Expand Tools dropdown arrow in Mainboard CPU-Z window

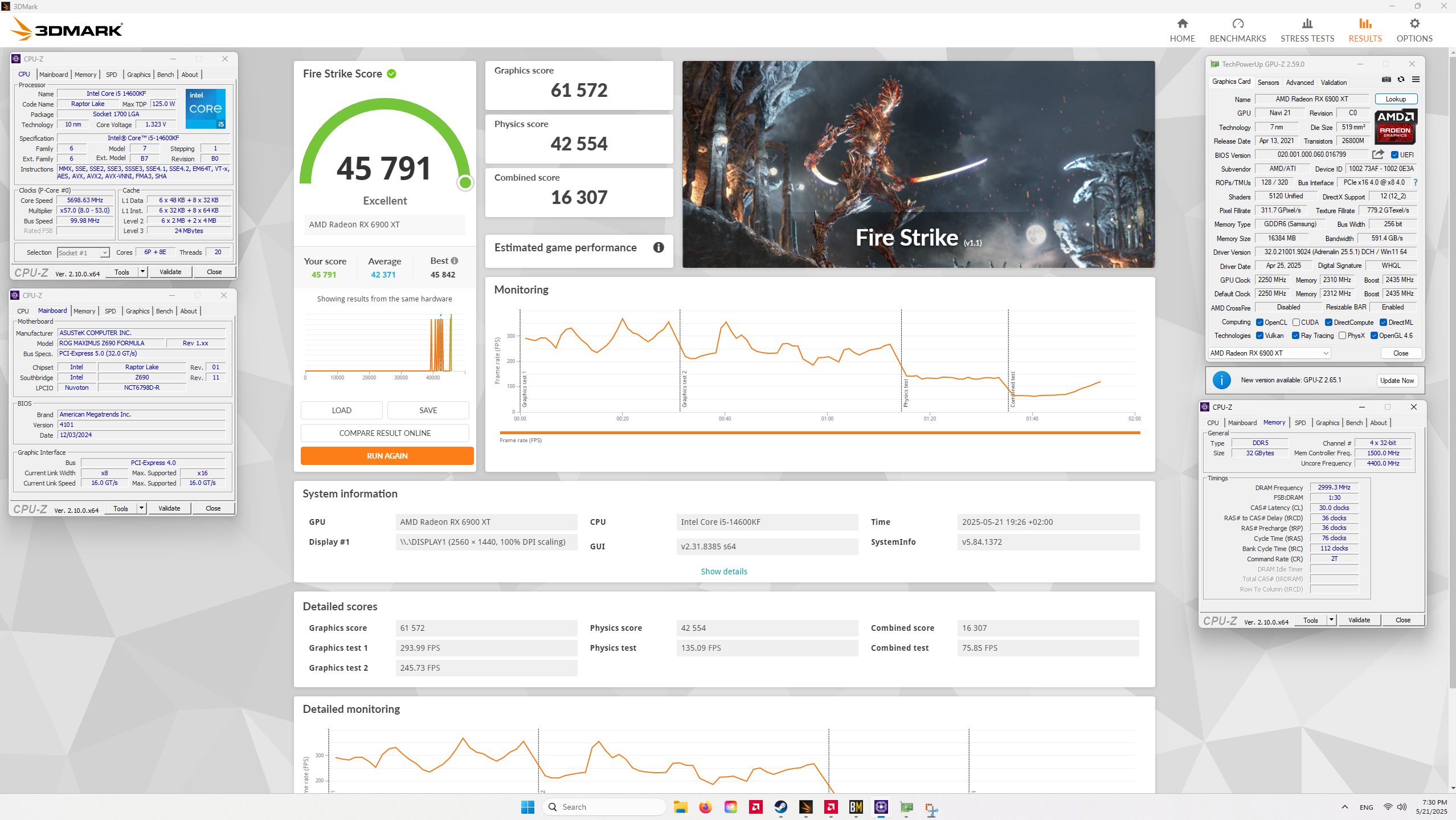coord(141,508)
